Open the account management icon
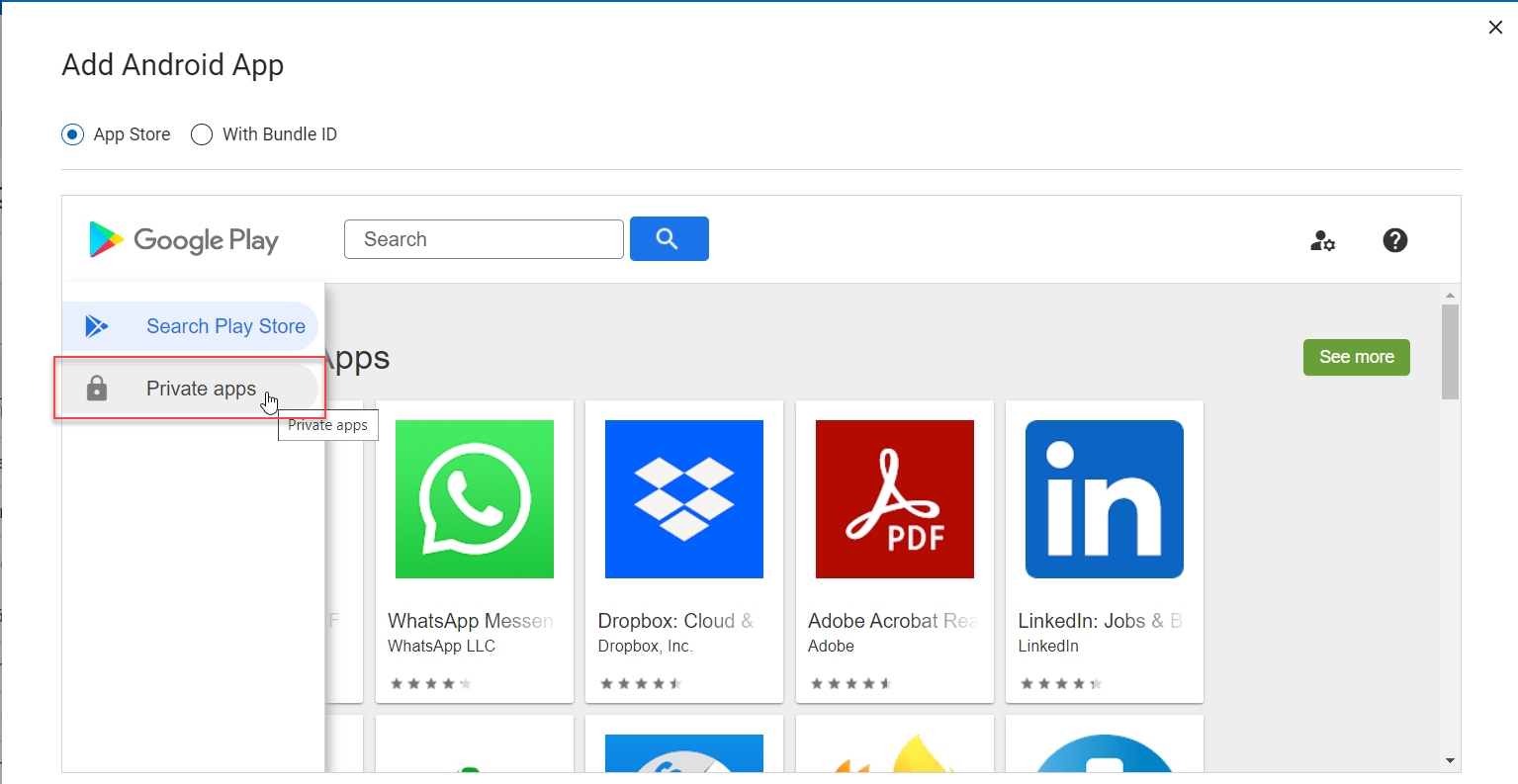The height and width of the screenshot is (784, 1518). click(x=1322, y=240)
